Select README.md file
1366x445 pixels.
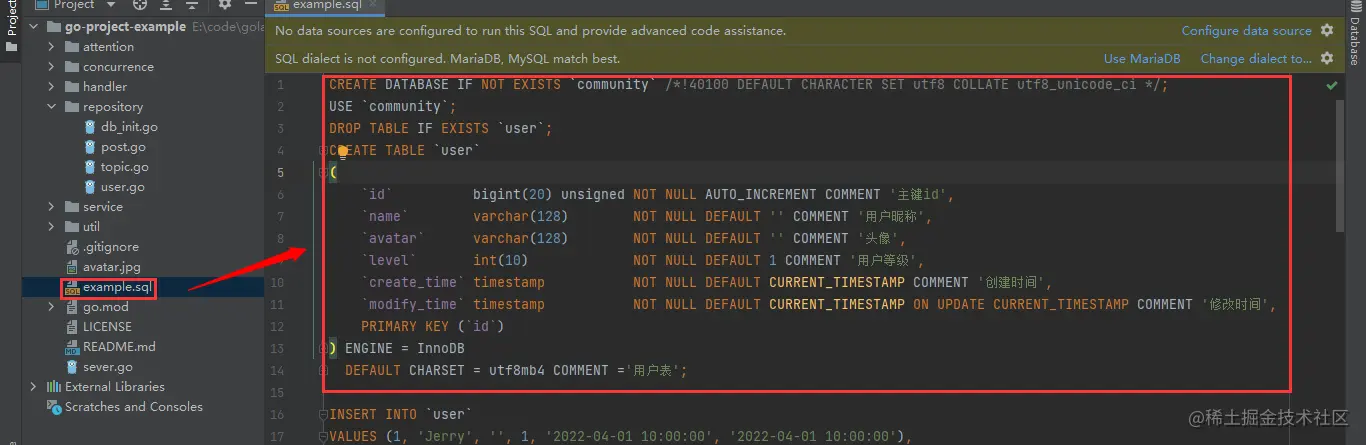(x=119, y=347)
